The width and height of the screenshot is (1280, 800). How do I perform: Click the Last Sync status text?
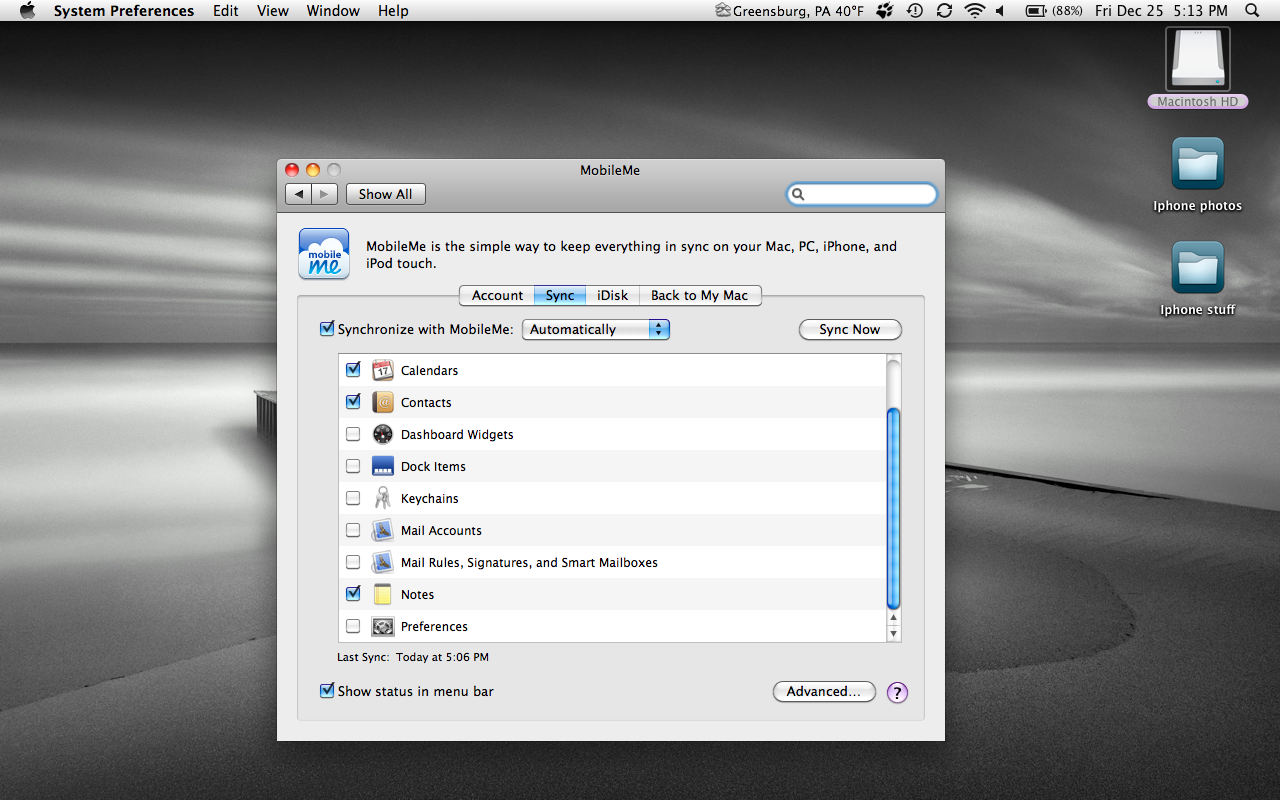click(x=413, y=657)
